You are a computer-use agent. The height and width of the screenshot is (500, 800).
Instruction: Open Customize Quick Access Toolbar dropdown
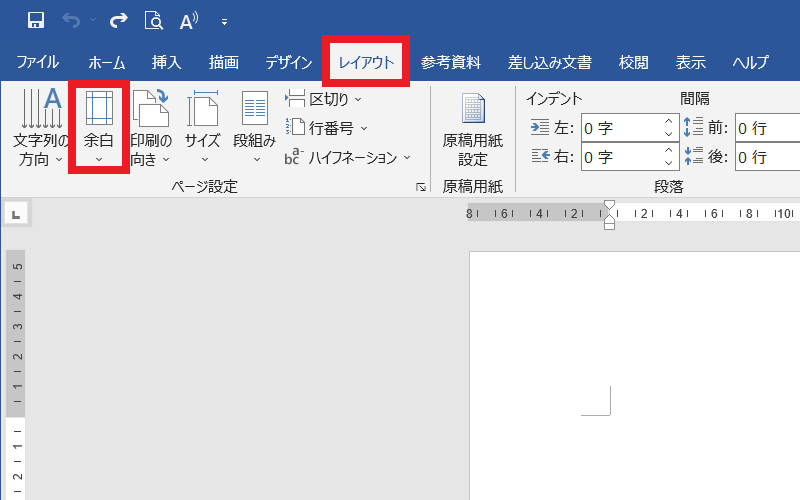point(224,21)
